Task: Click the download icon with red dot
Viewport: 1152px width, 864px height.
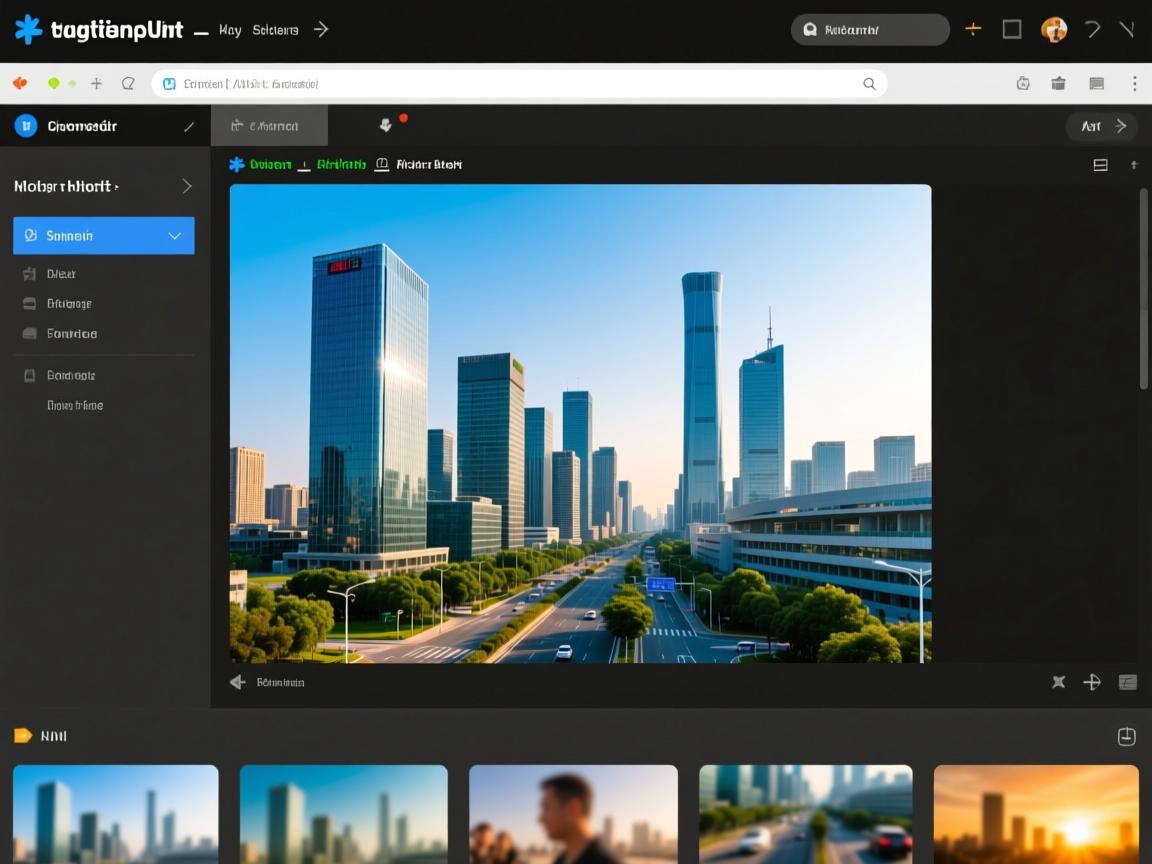Action: coord(386,125)
